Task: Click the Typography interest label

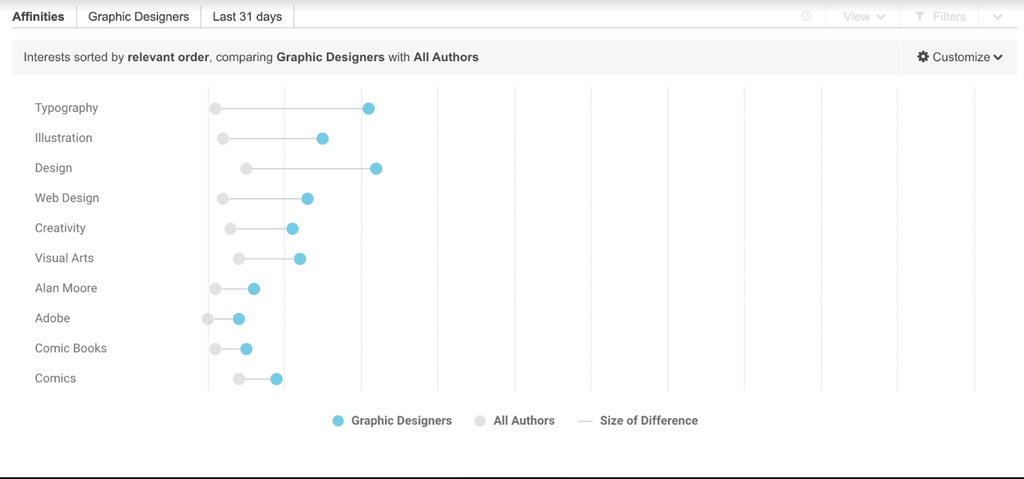Action: coord(66,108)
